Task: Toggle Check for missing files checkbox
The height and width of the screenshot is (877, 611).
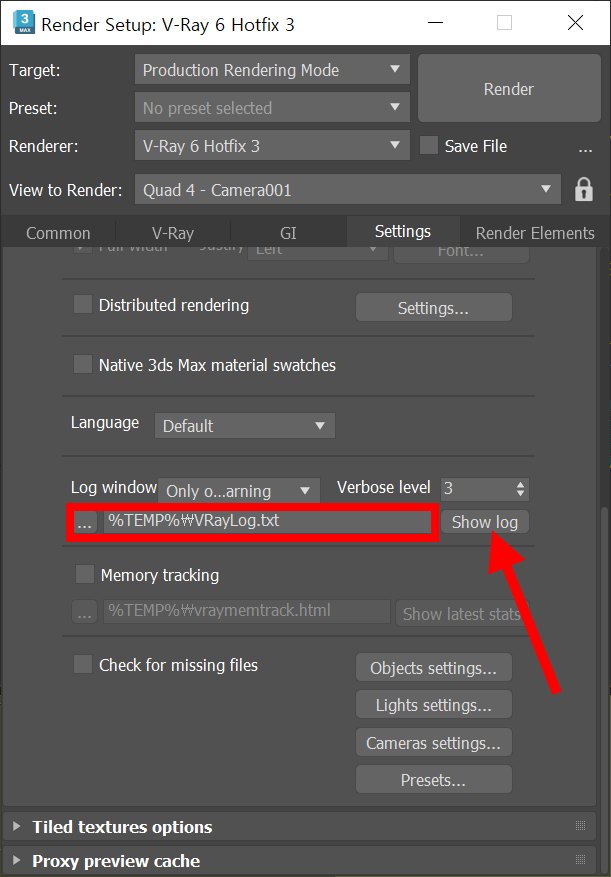Action: 83,664
